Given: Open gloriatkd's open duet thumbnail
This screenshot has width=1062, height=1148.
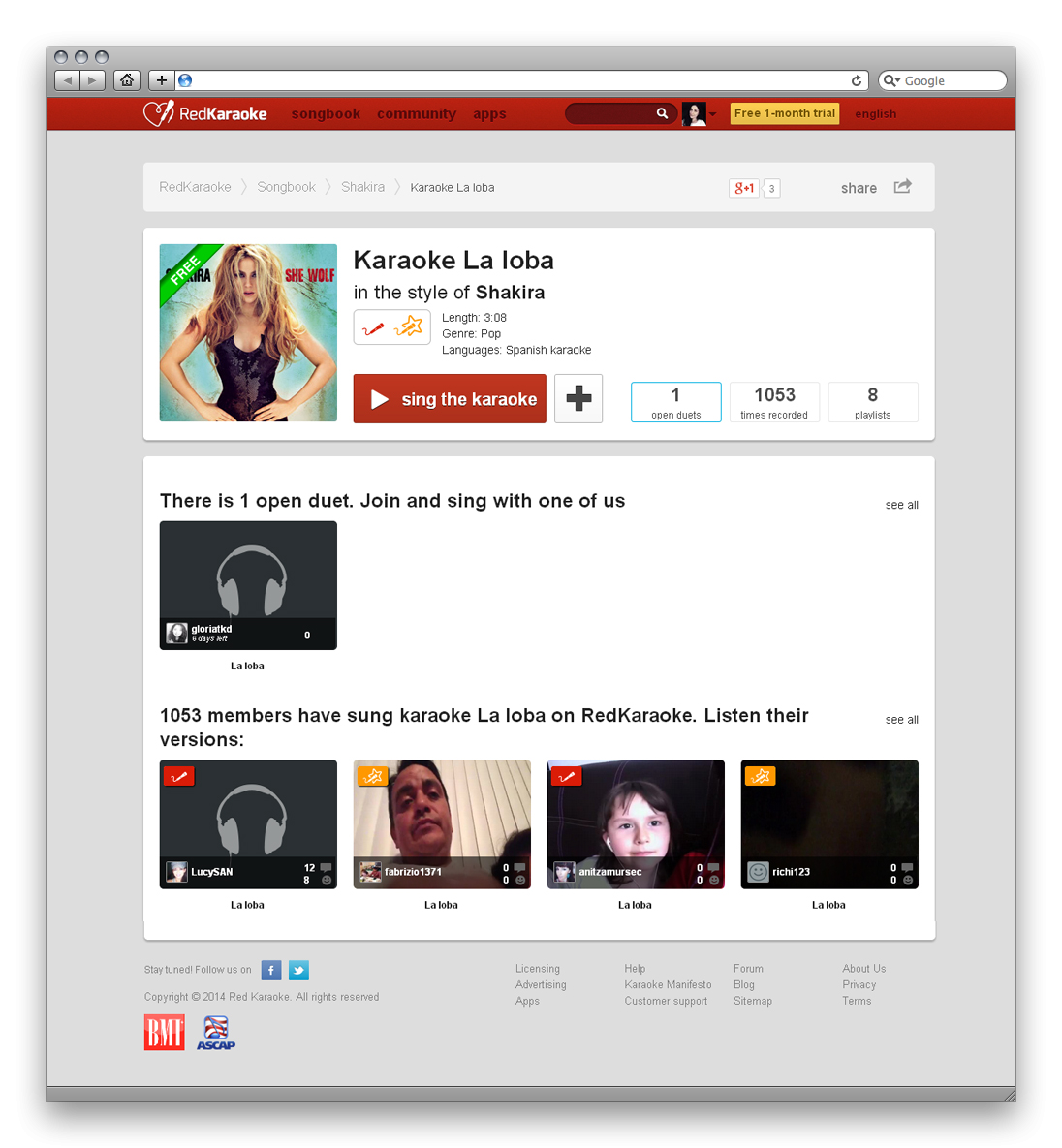Looking at the screenshot, I should (x=248, y=585).
